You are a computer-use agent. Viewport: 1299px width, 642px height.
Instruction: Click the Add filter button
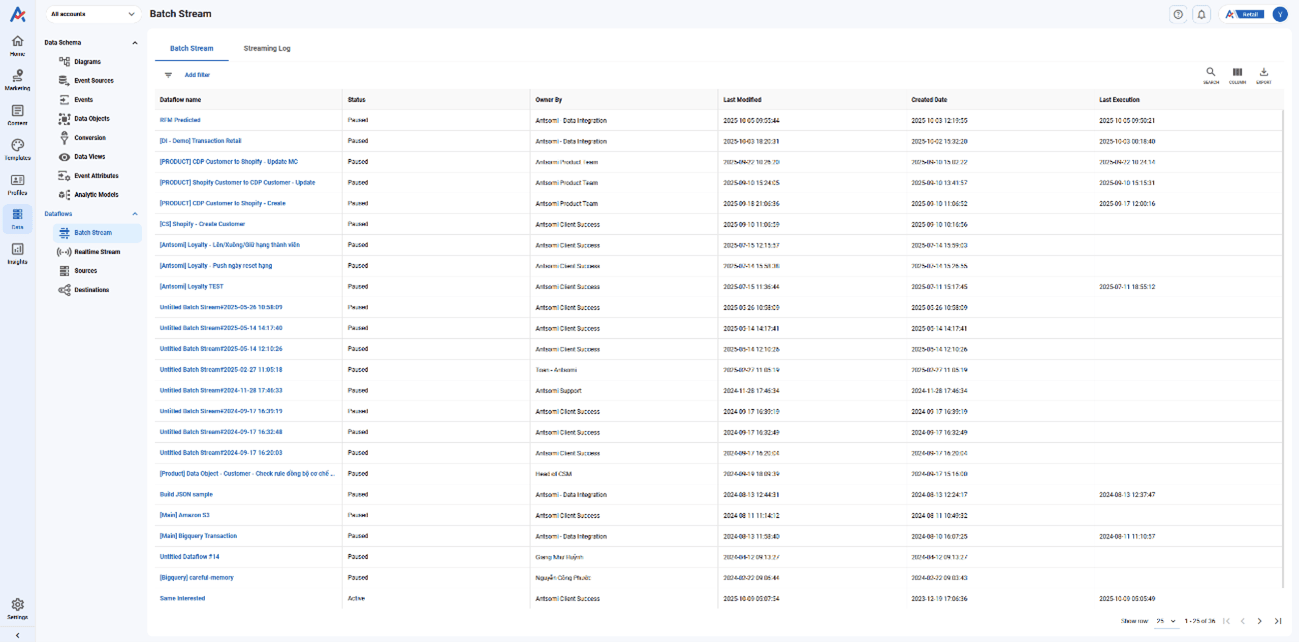(197, 75)
